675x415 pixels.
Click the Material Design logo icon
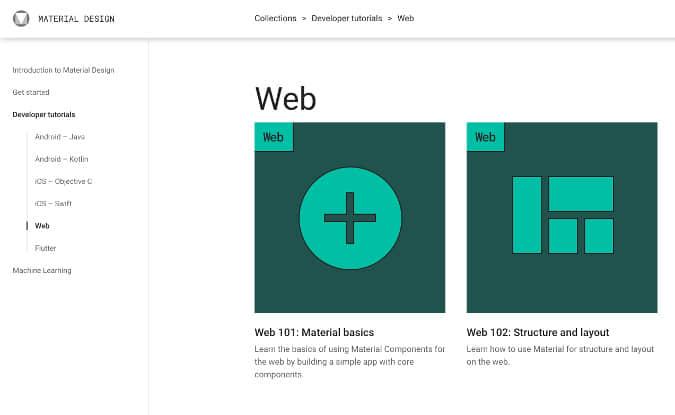[x=21, y=18]
